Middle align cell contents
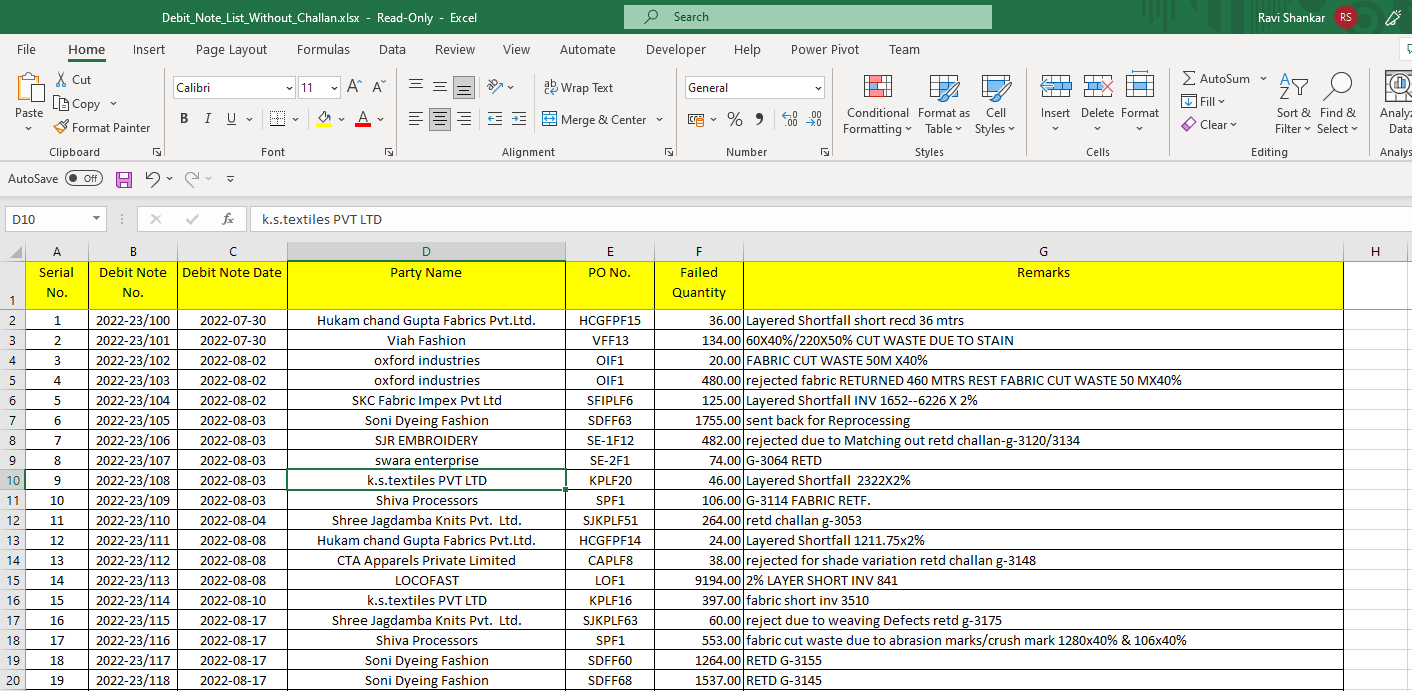This screenshot has height=691, width=1412. coord(440,87)
